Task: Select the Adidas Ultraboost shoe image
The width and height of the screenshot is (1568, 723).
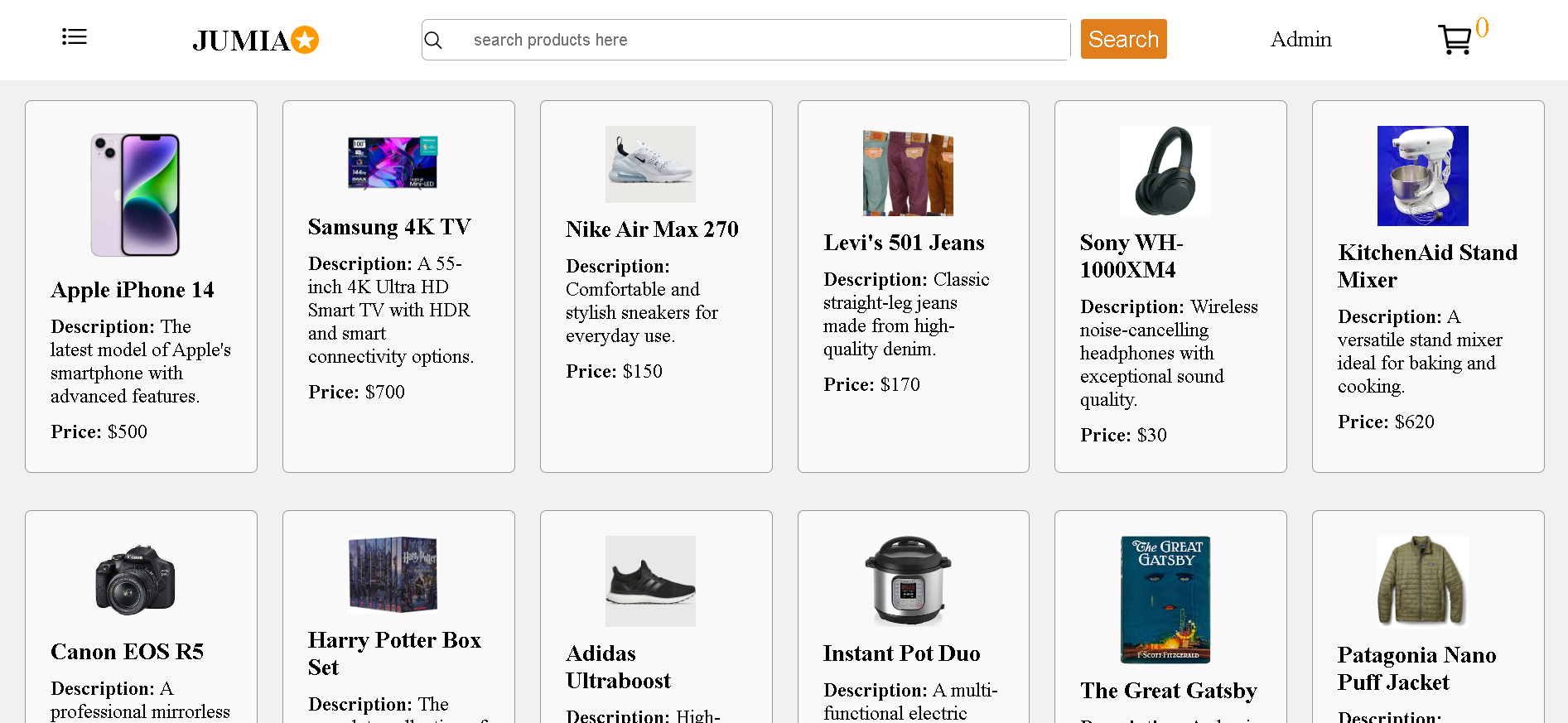Action: pyautogui.click(x=650, y=581)
